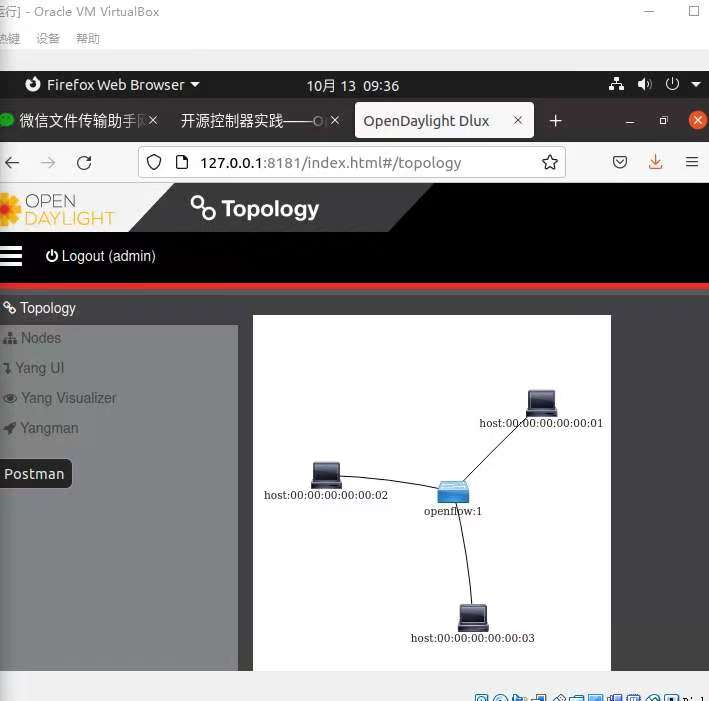
Task: Select the OpenDaylight Dlux tab
Action: 444,120
